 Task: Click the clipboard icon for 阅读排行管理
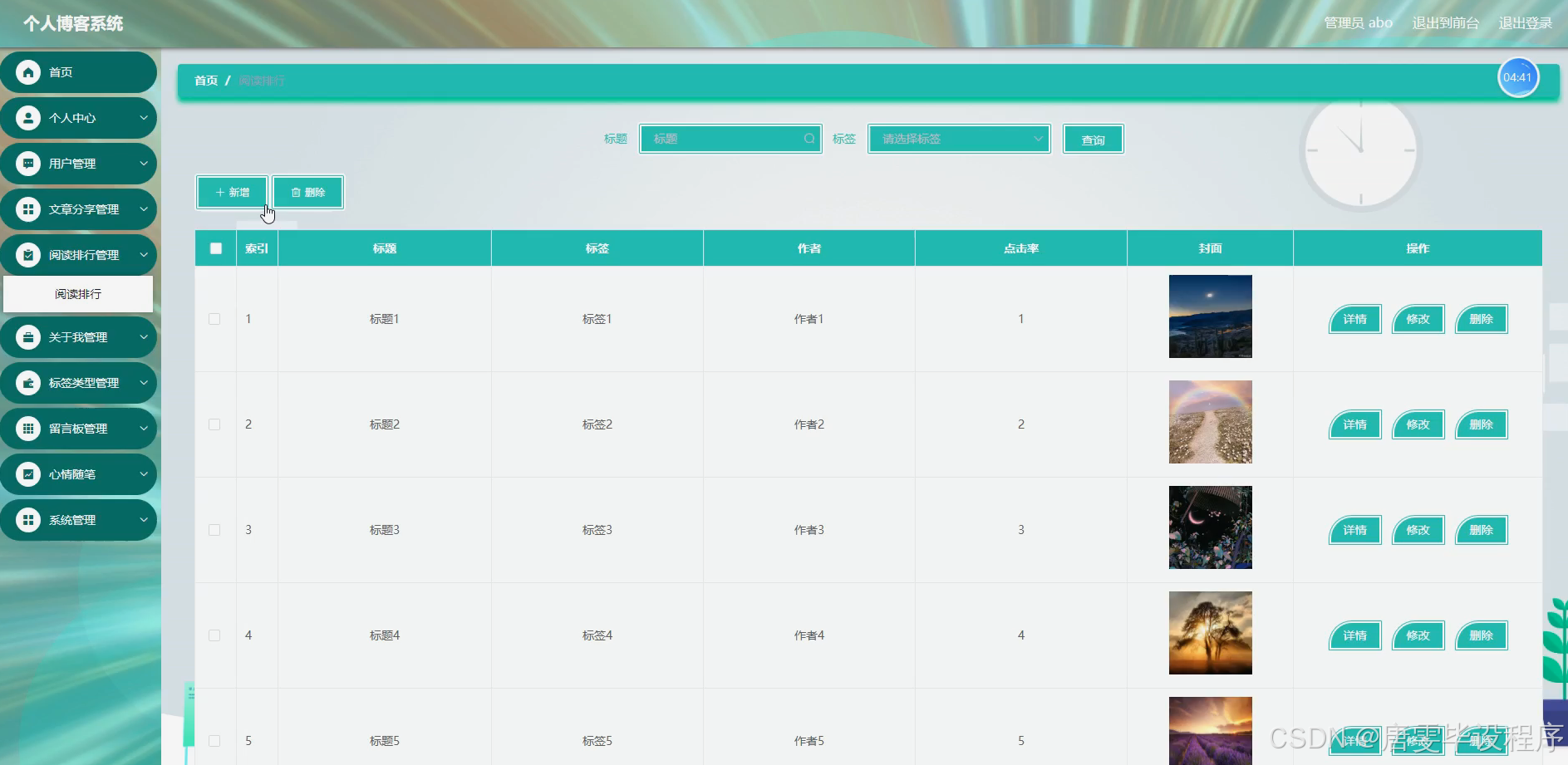28,255
